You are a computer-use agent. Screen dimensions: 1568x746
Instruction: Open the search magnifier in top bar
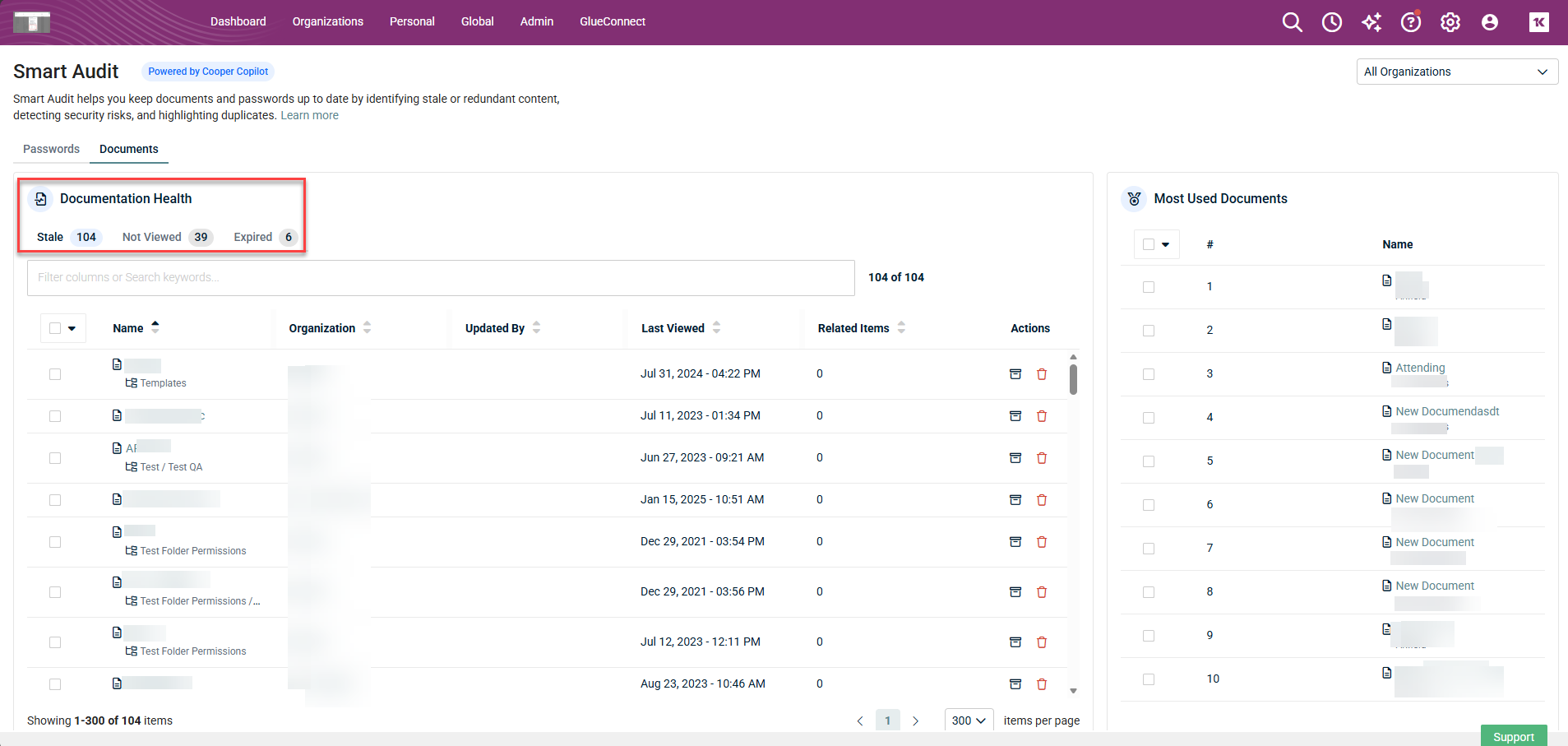[1292, 22]
